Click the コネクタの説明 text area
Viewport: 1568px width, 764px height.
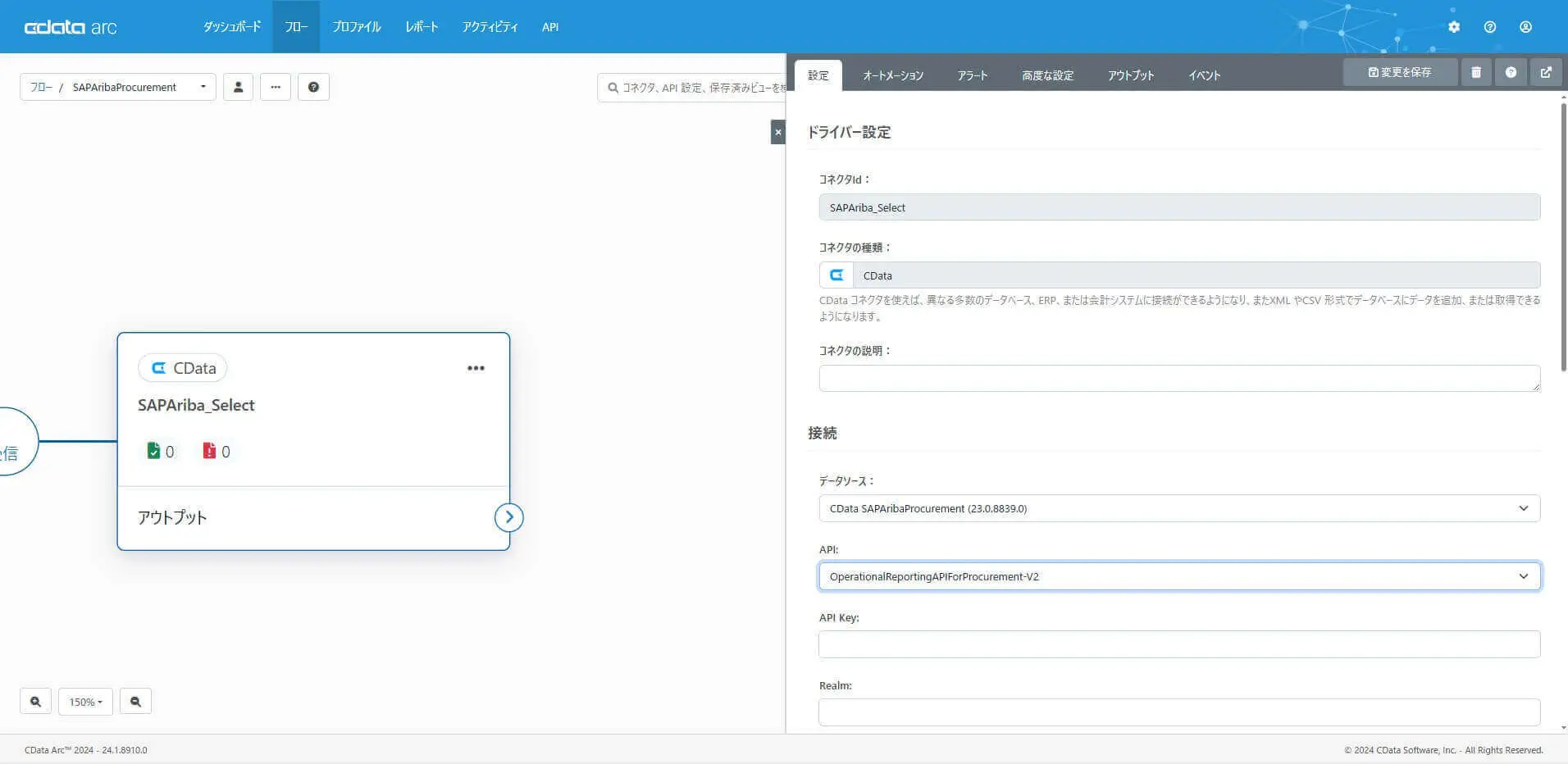tap(1179, 378)
